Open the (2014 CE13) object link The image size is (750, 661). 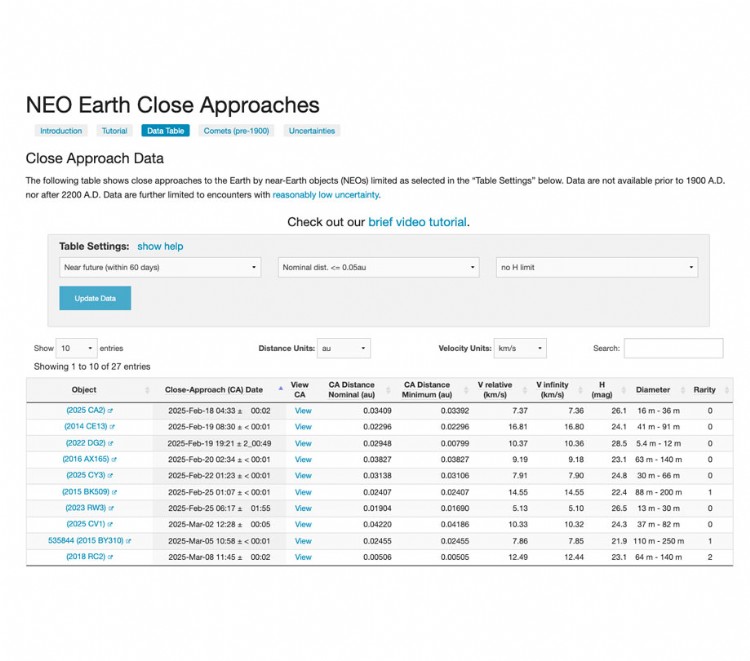86,426
